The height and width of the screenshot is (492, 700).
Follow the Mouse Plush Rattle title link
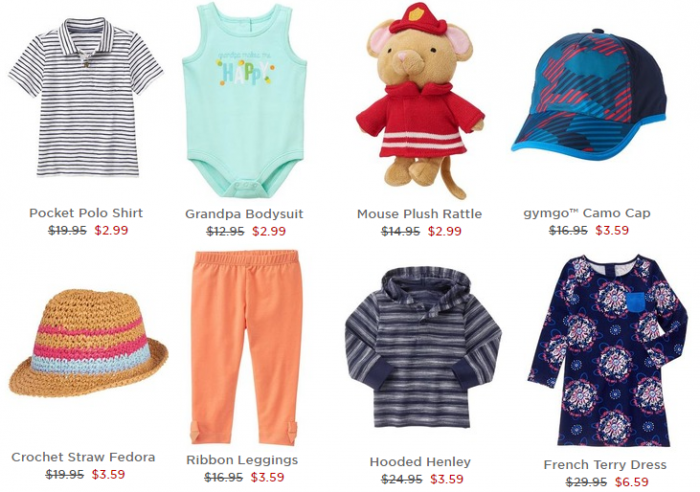(x=420, y=214)
